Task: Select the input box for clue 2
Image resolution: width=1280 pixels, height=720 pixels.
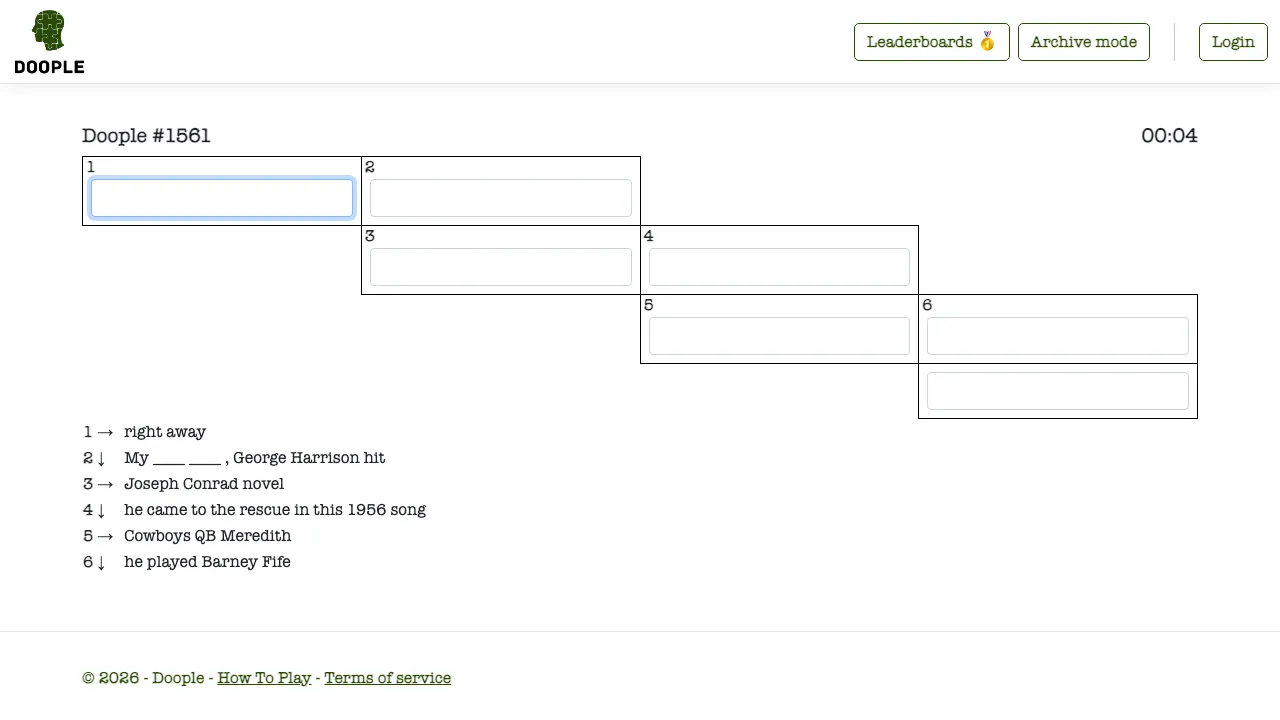Action: pos(500,198)
